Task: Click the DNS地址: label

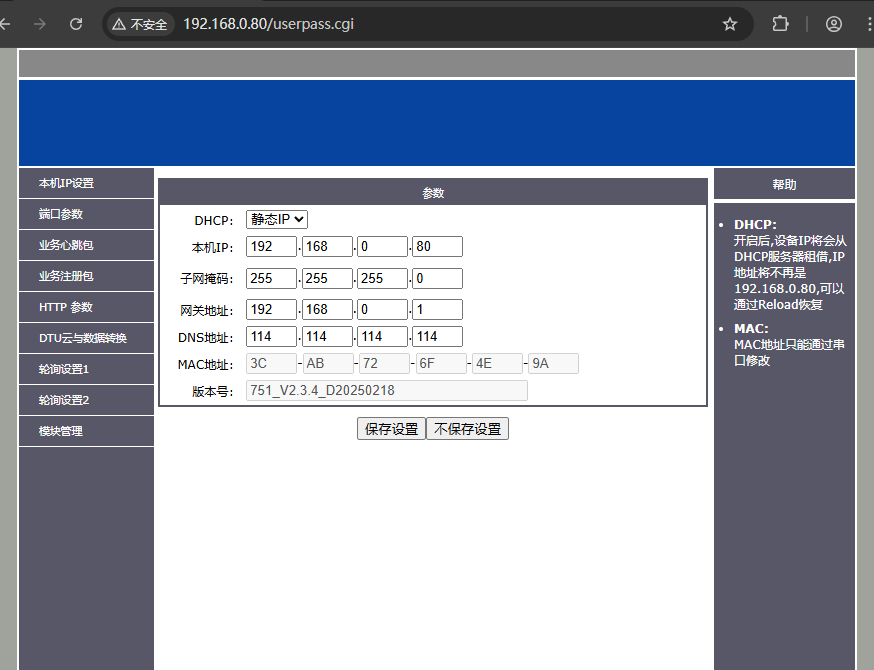Action: click(205, 337)
